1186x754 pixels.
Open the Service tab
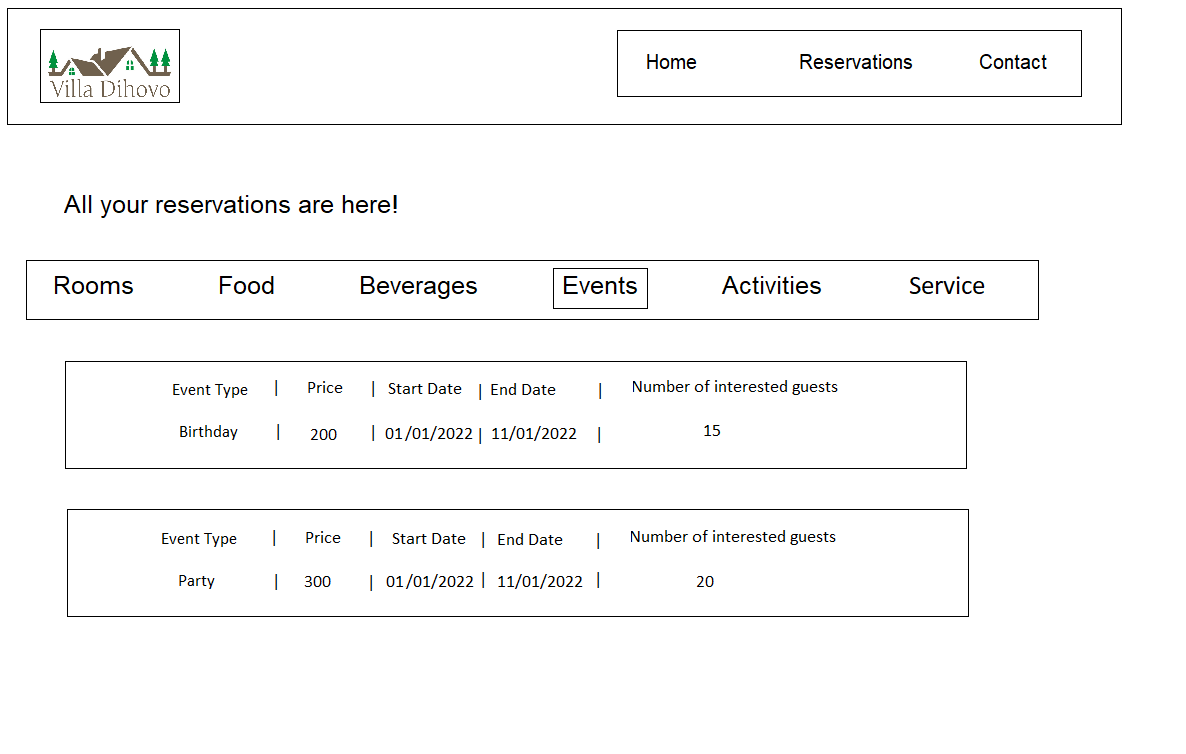coord(946,286)
